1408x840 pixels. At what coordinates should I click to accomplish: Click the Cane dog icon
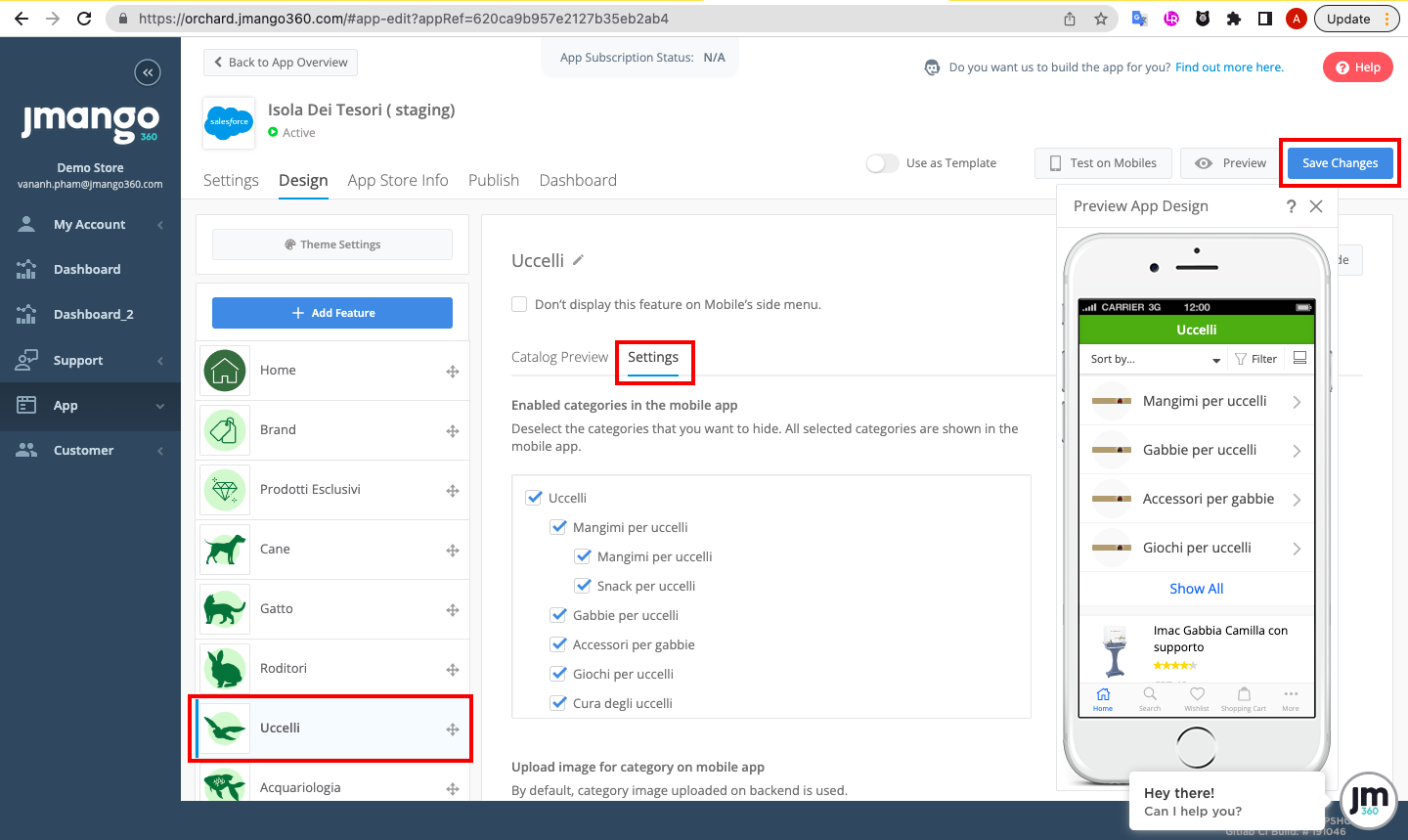click(x=225, y=550)
